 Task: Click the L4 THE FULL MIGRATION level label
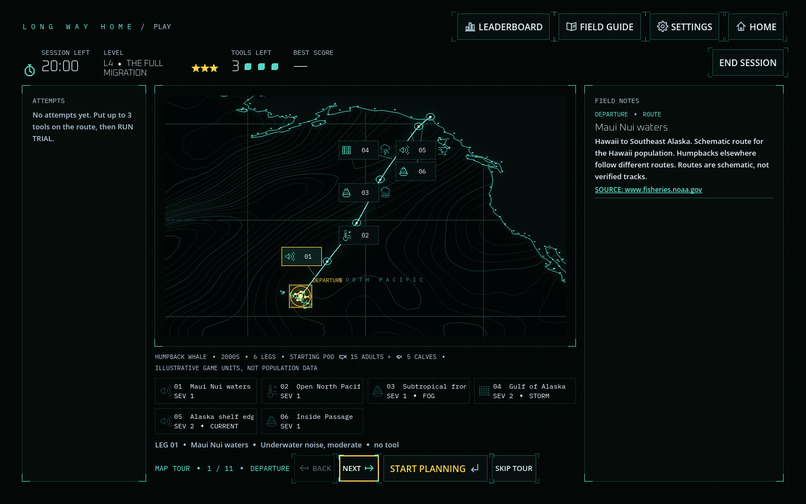133,68
